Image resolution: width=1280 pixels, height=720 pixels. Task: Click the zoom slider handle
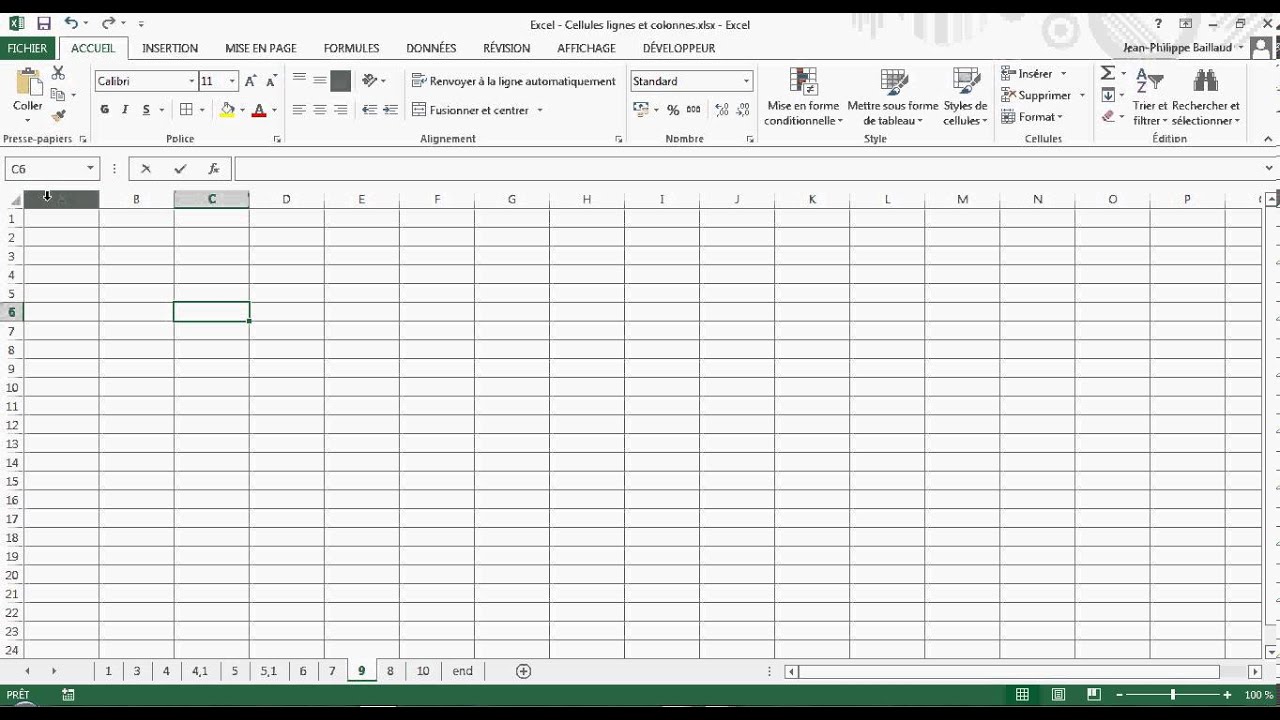[1173, 695]
